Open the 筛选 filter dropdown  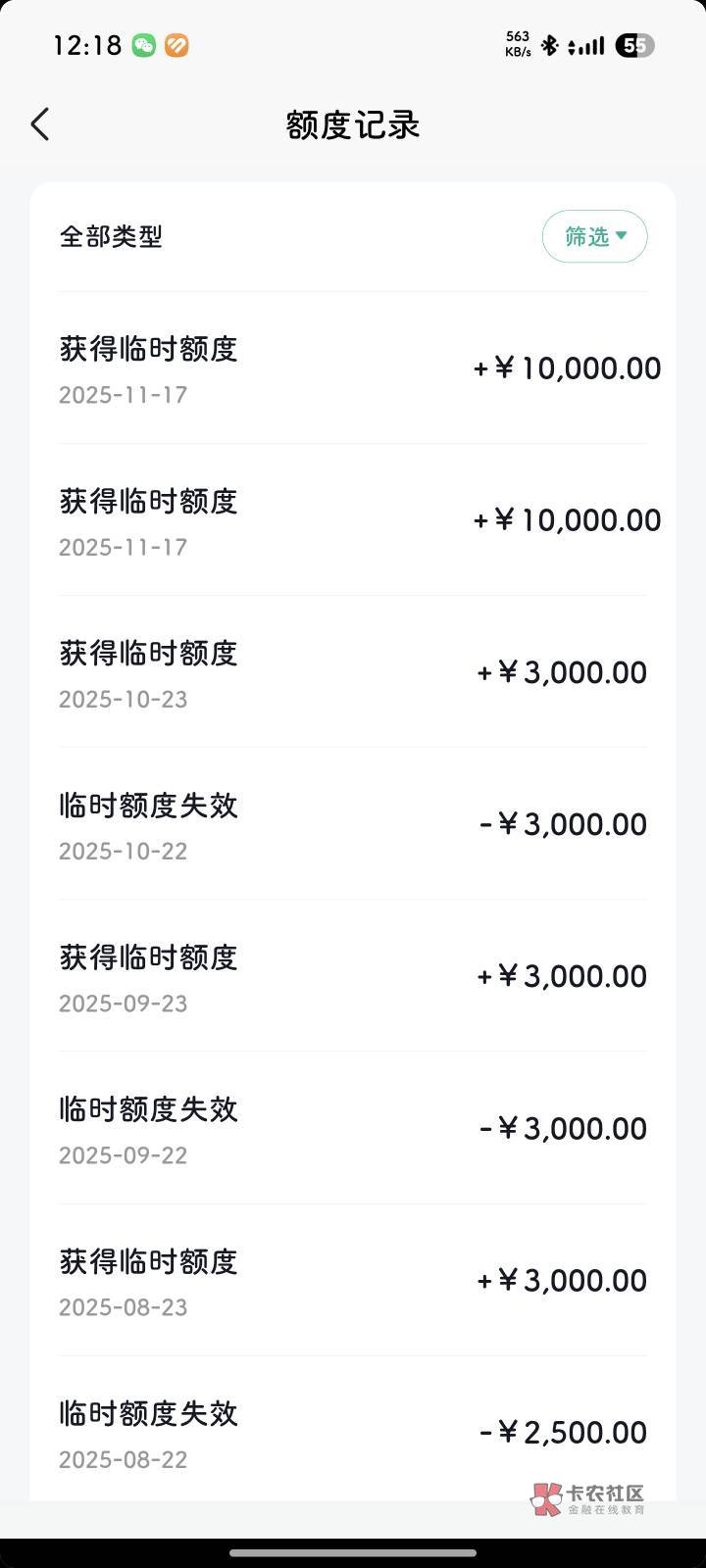(594, 236)
